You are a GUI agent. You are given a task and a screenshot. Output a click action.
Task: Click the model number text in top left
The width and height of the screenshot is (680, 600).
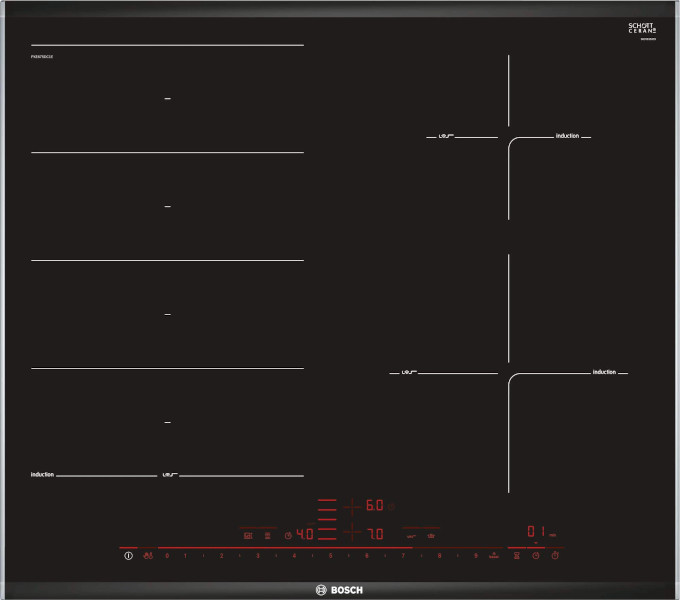(x=42, y=57)
